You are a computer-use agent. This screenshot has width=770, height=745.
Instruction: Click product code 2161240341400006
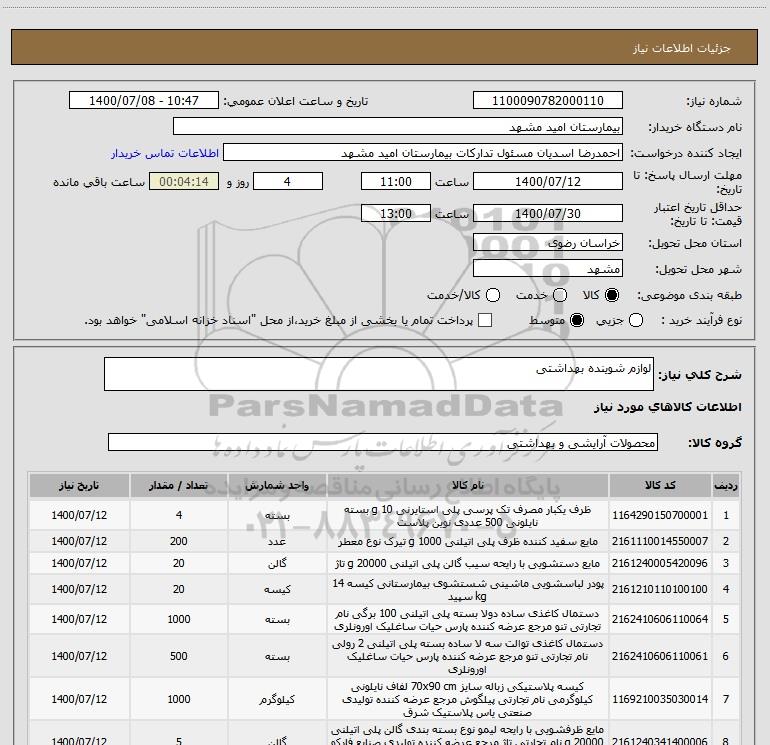pyautogui.click(x=660, y=741)
